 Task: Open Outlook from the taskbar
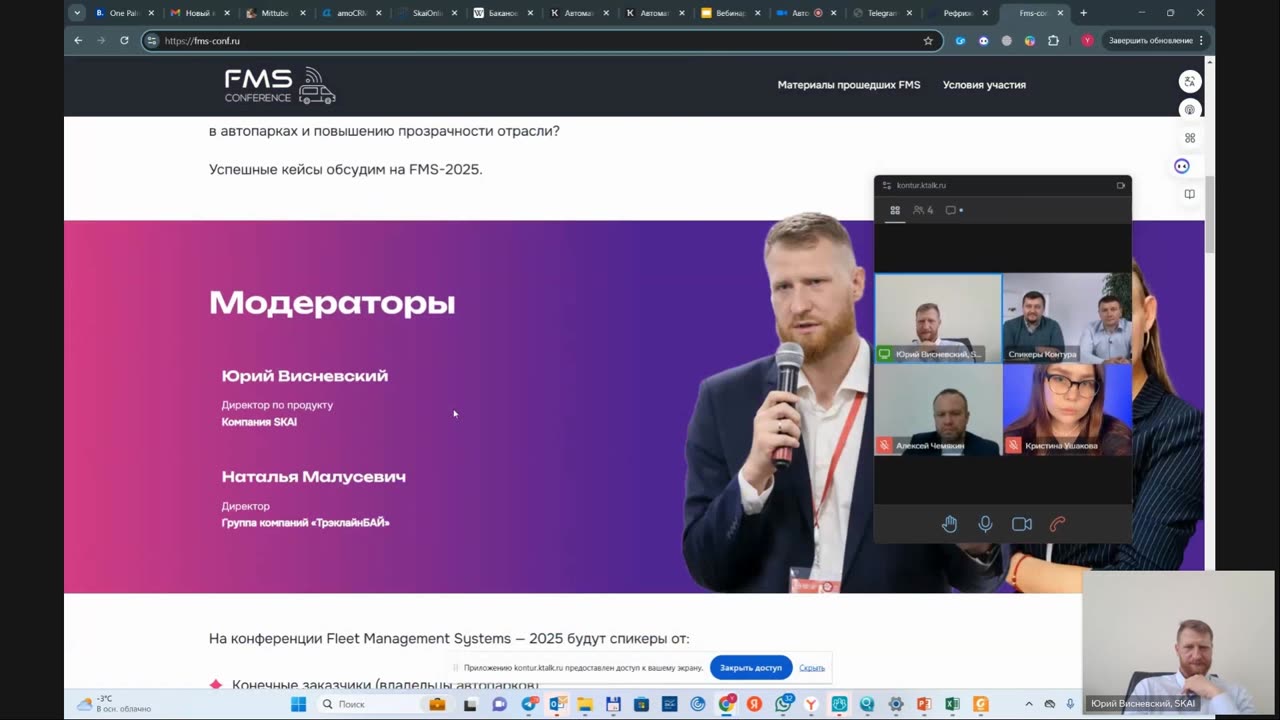(x=557, y=704)
